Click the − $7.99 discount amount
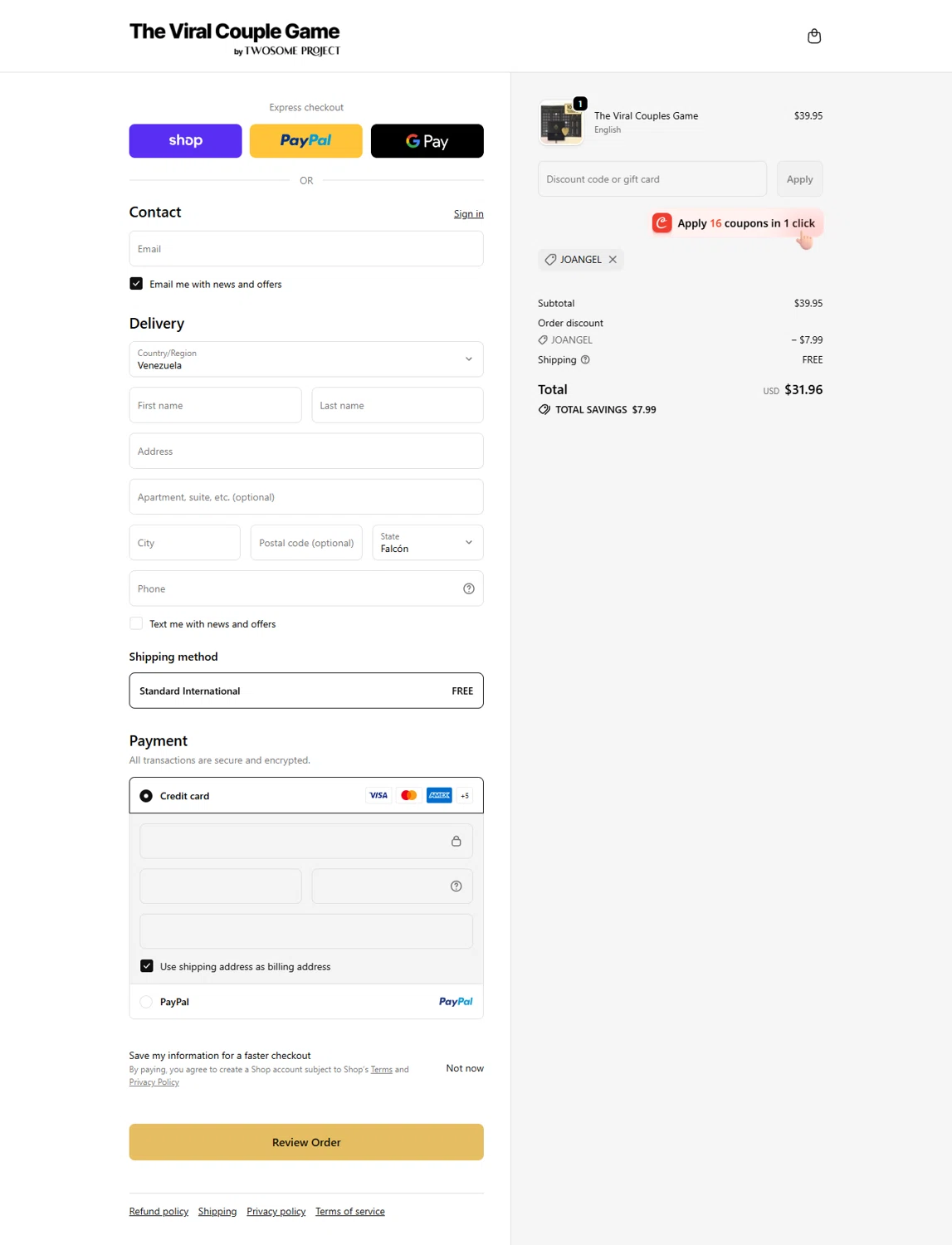Screen dimensions: 952x1245 pos(807,340)
